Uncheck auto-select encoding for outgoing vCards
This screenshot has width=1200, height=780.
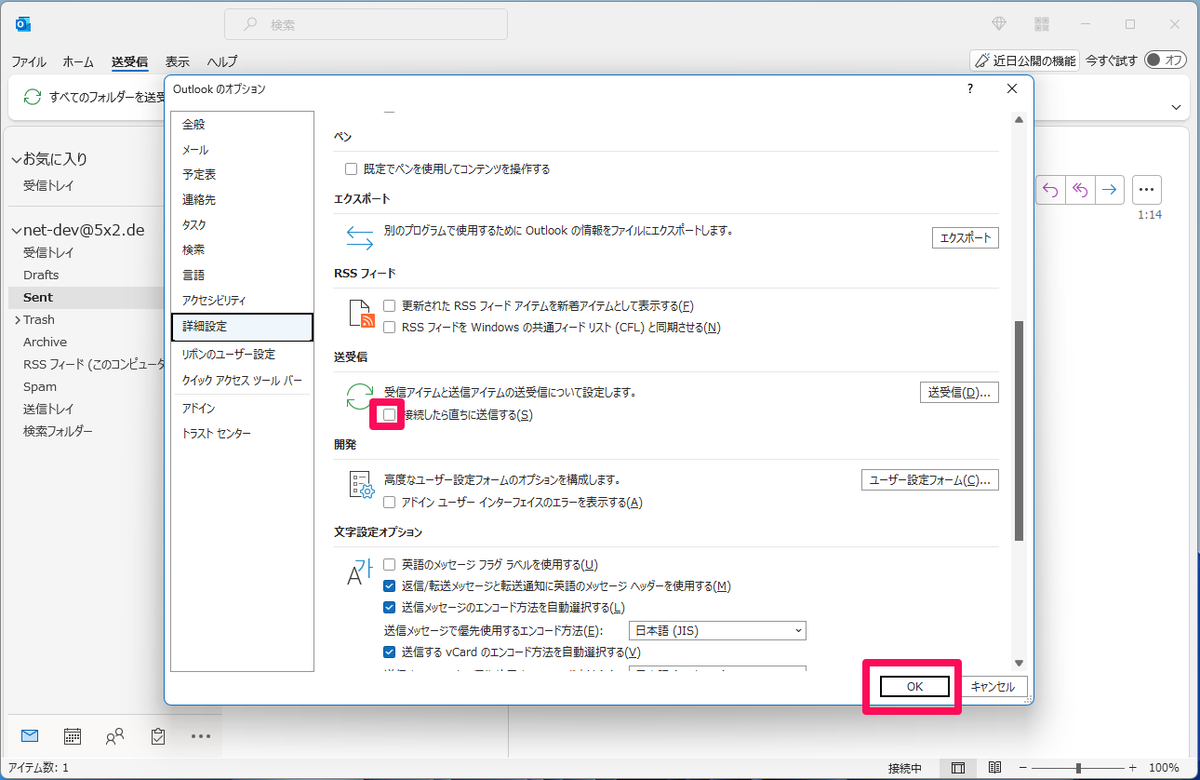(x=390, y=652)
